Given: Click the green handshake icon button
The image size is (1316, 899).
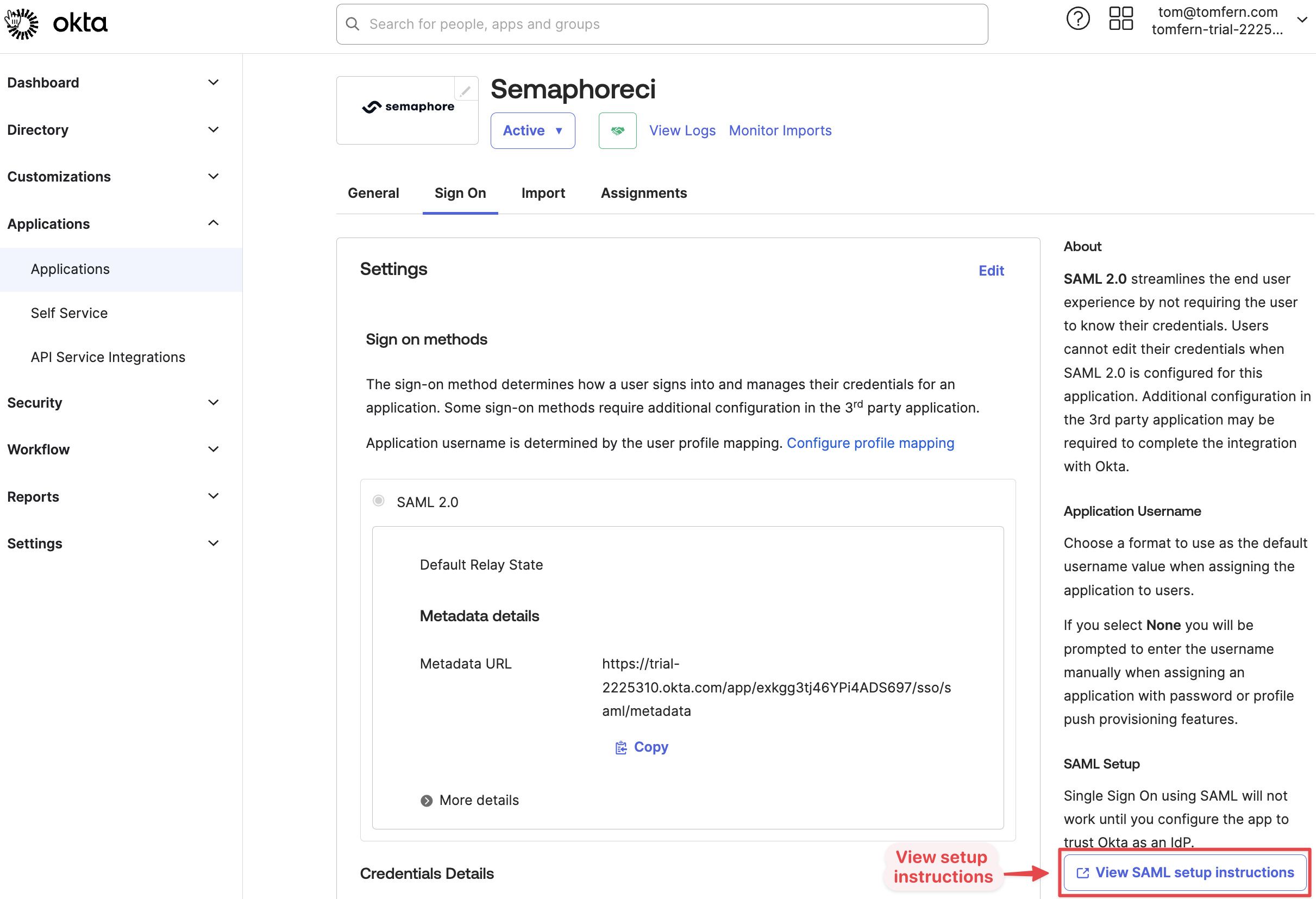Looking at the screenshot, I should 617,131.
